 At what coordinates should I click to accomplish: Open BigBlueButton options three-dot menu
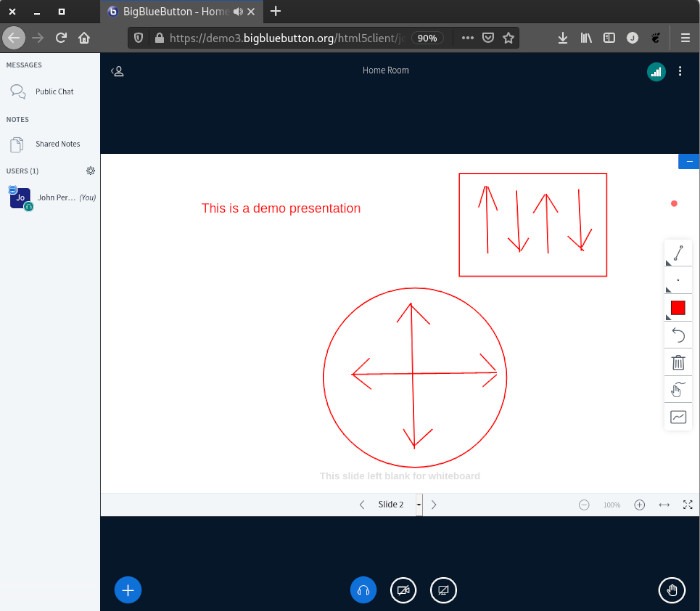point(679,71)
